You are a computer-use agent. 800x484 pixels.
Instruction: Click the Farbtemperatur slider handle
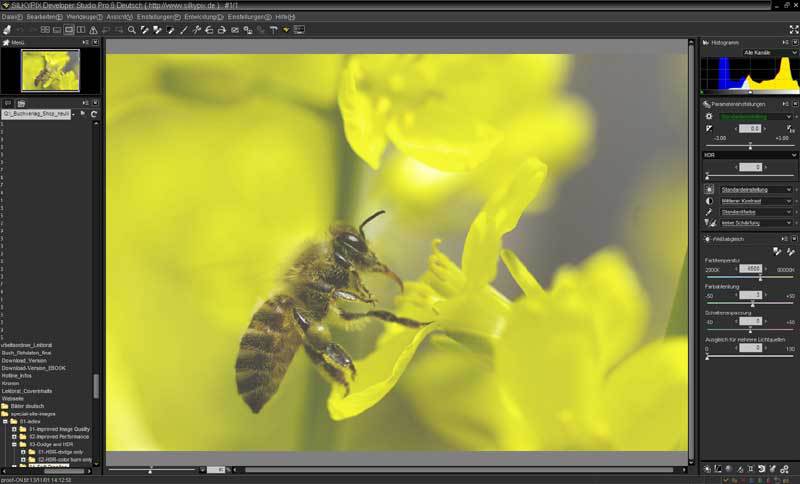click(760, 278)
